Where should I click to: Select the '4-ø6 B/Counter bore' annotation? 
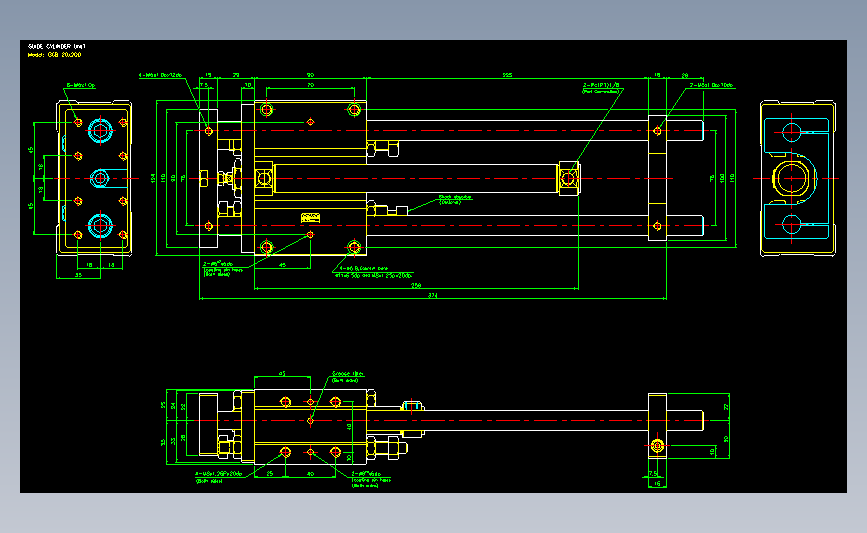click(363, 268)
